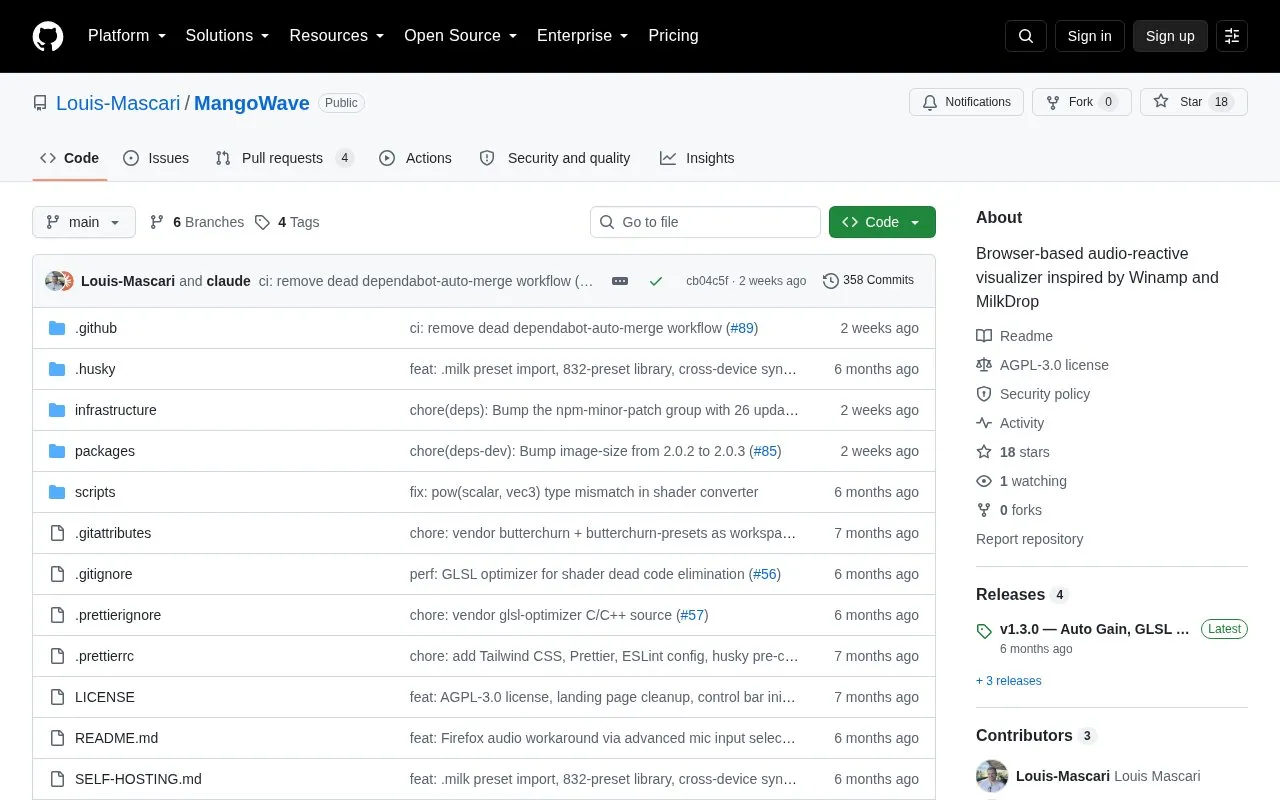Expand the Platform menu

(x=127, y=36)
